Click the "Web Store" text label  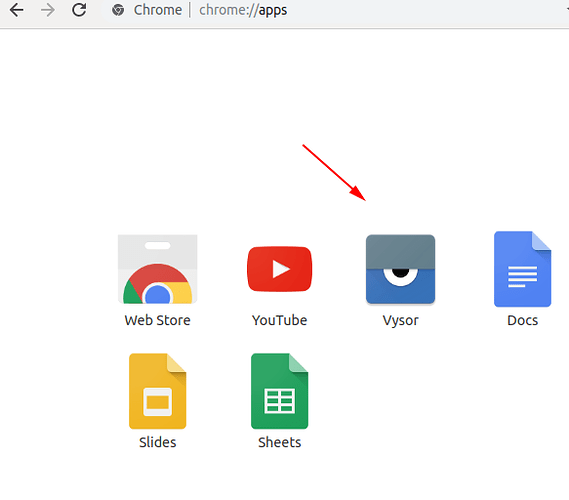tap(157, 320)
